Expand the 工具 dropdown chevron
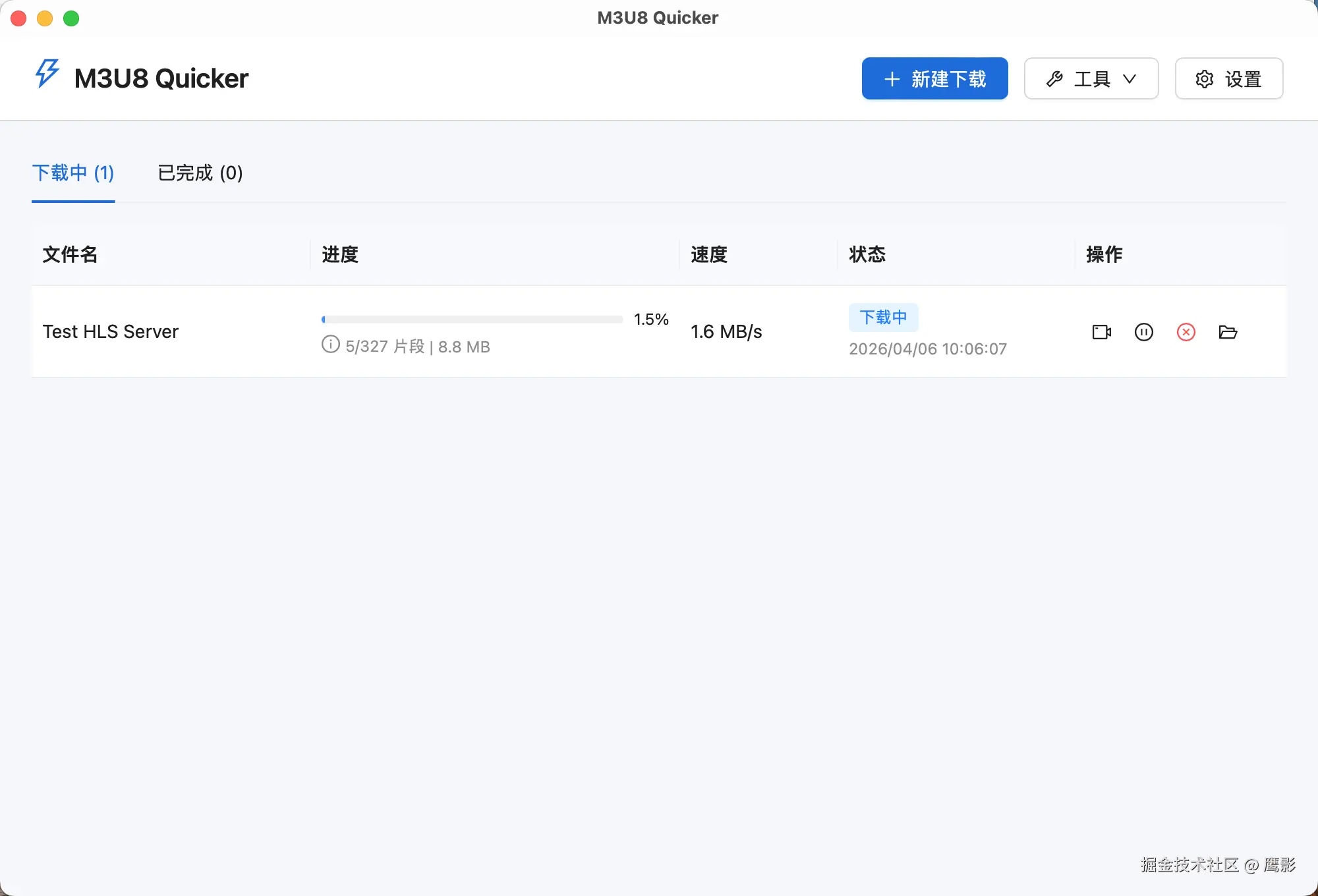Viewport: 1318px width, 896px height. tap(1130, 79)
